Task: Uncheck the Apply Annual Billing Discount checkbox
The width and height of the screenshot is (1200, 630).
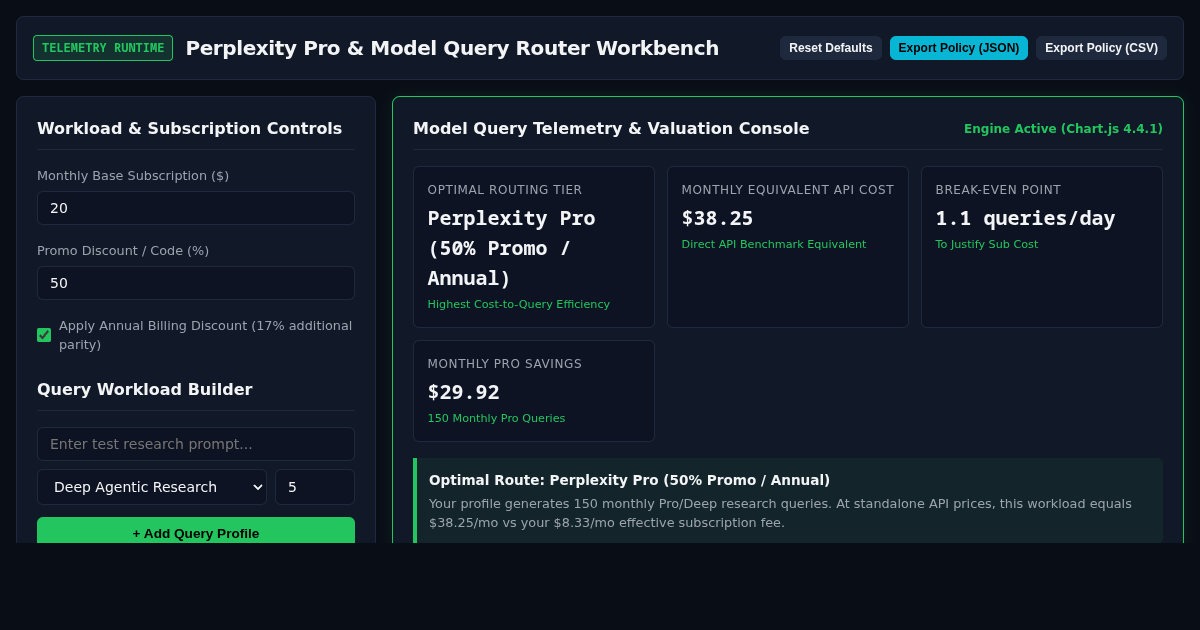Action: pyautogui.click(x=44, y=335)
